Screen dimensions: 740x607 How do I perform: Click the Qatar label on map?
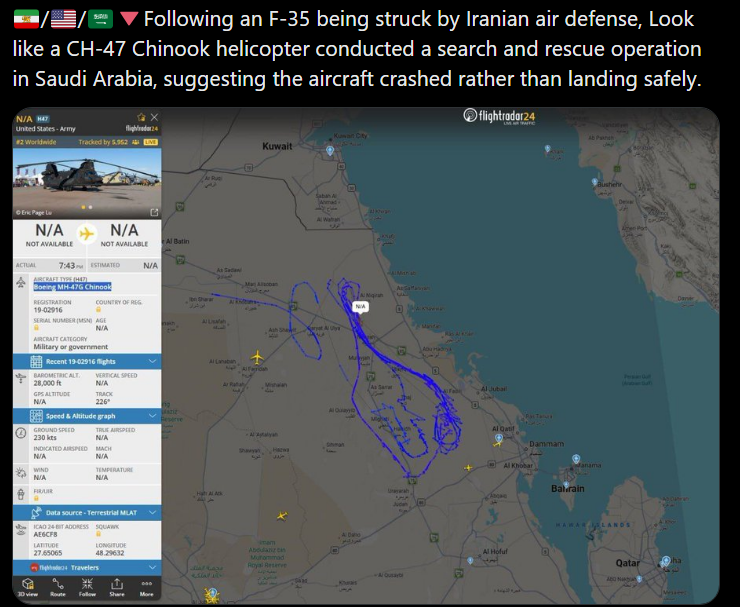point(628,563)
